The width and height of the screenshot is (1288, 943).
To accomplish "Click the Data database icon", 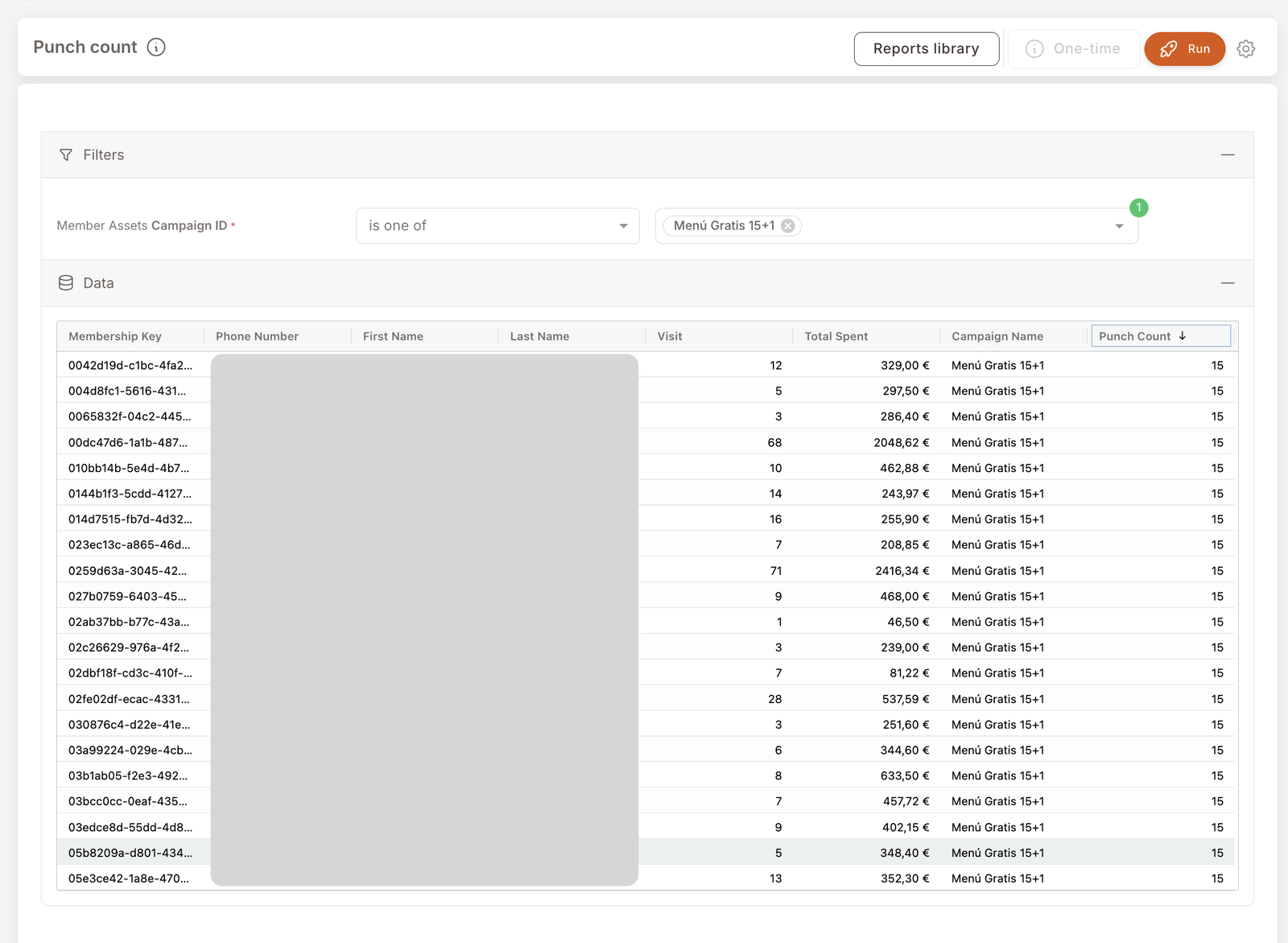I will point(66,283).
